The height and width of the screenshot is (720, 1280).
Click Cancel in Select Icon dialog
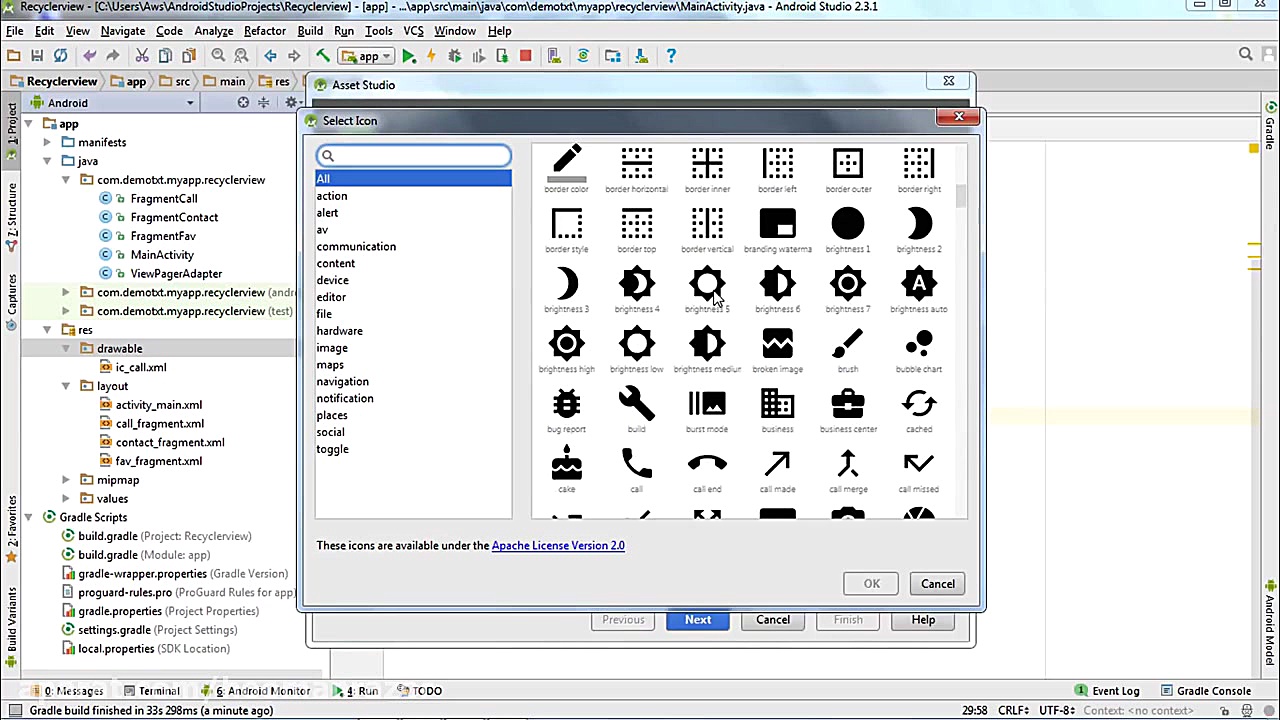pyautogui.click(x=938, y=584)
